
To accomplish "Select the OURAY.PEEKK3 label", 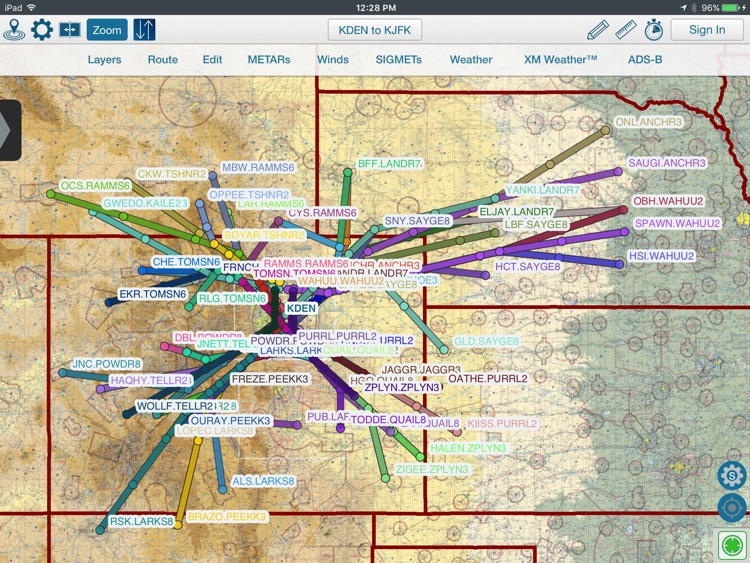I will click(231, 420).
